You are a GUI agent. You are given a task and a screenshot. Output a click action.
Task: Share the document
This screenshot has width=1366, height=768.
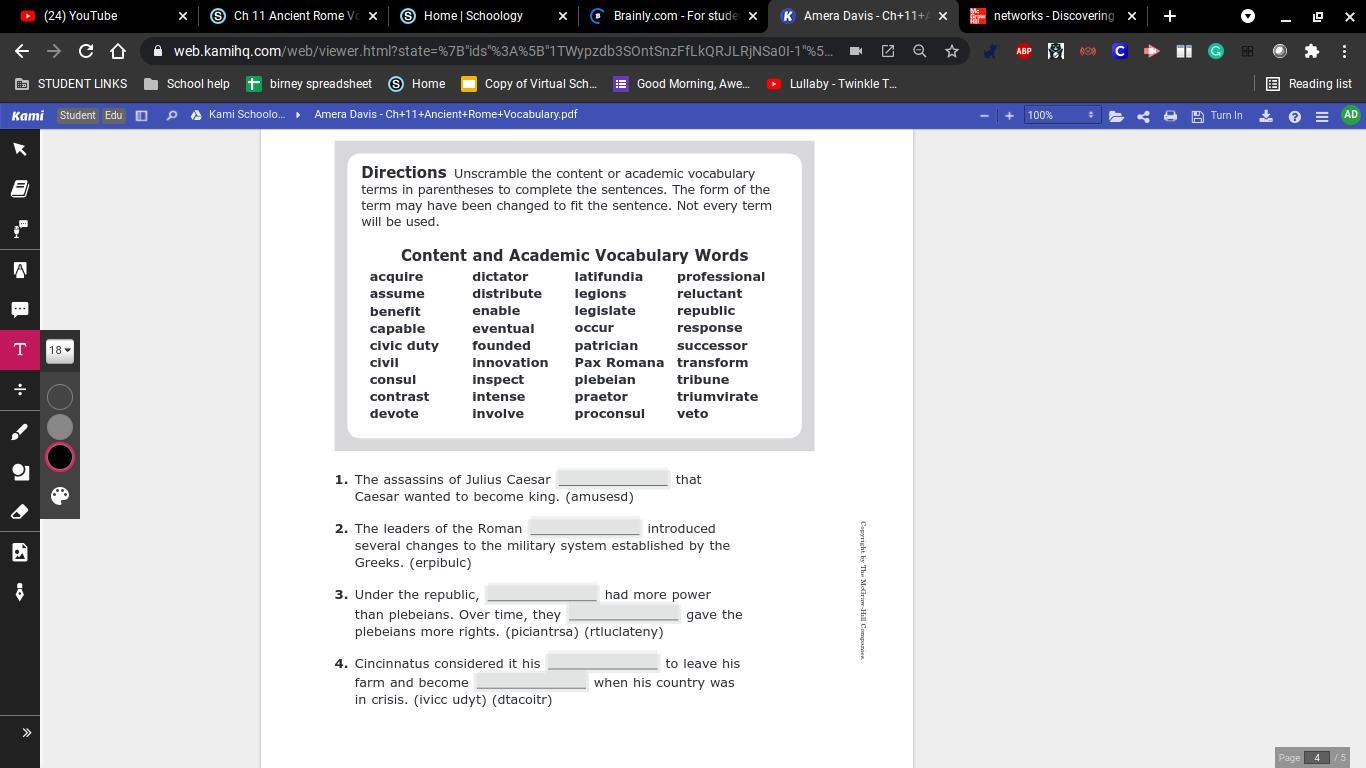[1143, 116]
